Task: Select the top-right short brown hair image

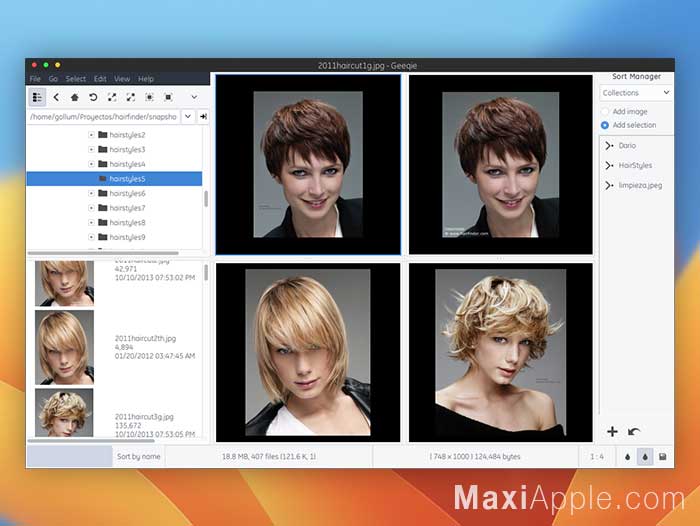Action: pos(500,165)
